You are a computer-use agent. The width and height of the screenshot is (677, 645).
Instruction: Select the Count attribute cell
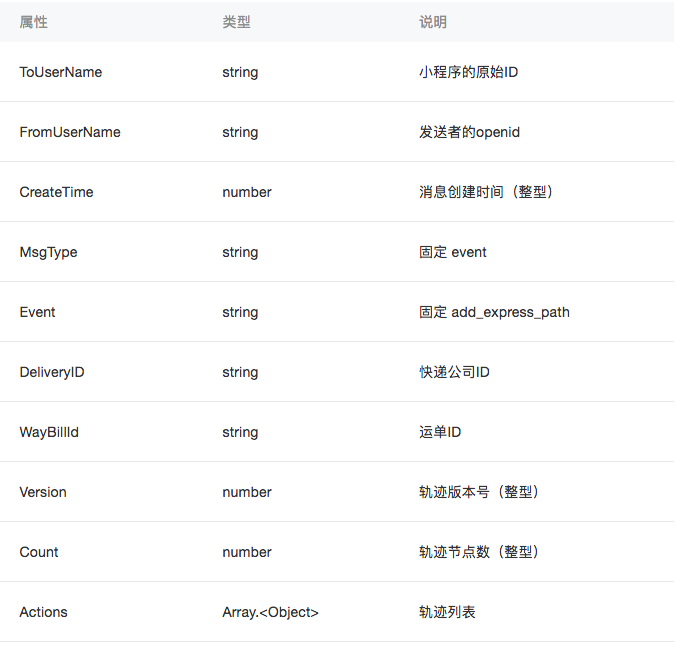38,552
